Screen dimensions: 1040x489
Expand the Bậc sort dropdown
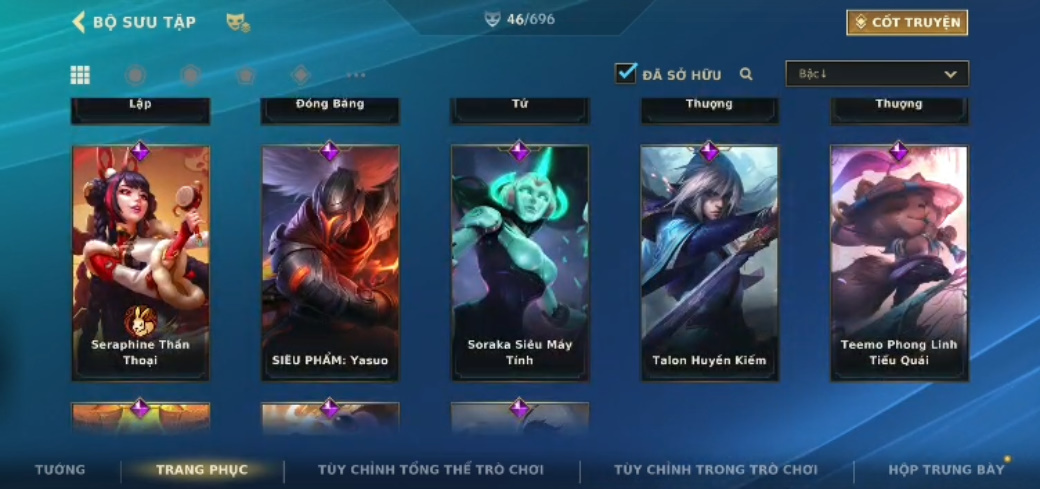[x=877, y=74]
